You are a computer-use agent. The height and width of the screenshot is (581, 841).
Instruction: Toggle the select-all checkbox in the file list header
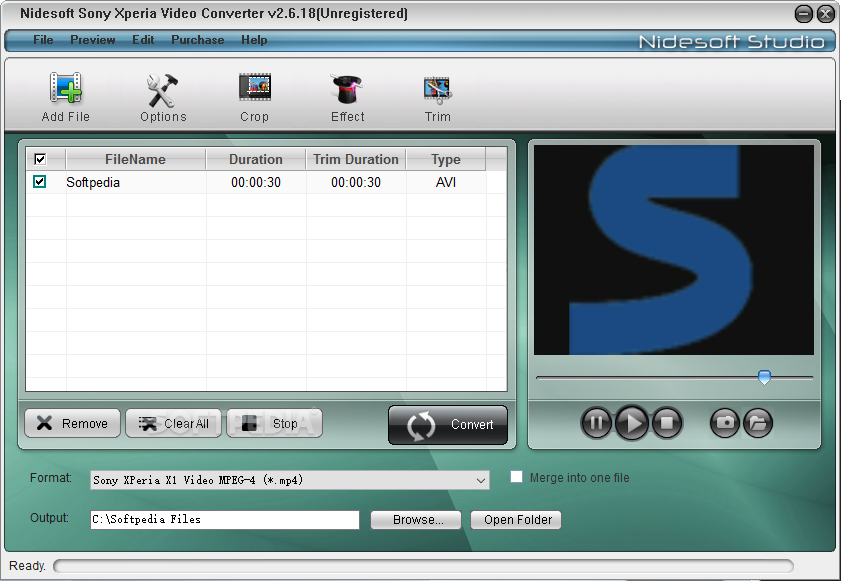click(40, 159)
